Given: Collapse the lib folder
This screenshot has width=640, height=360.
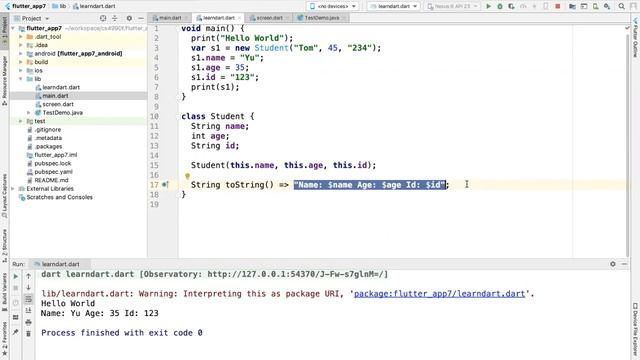Looking at the screenshot, I should 21,79.
